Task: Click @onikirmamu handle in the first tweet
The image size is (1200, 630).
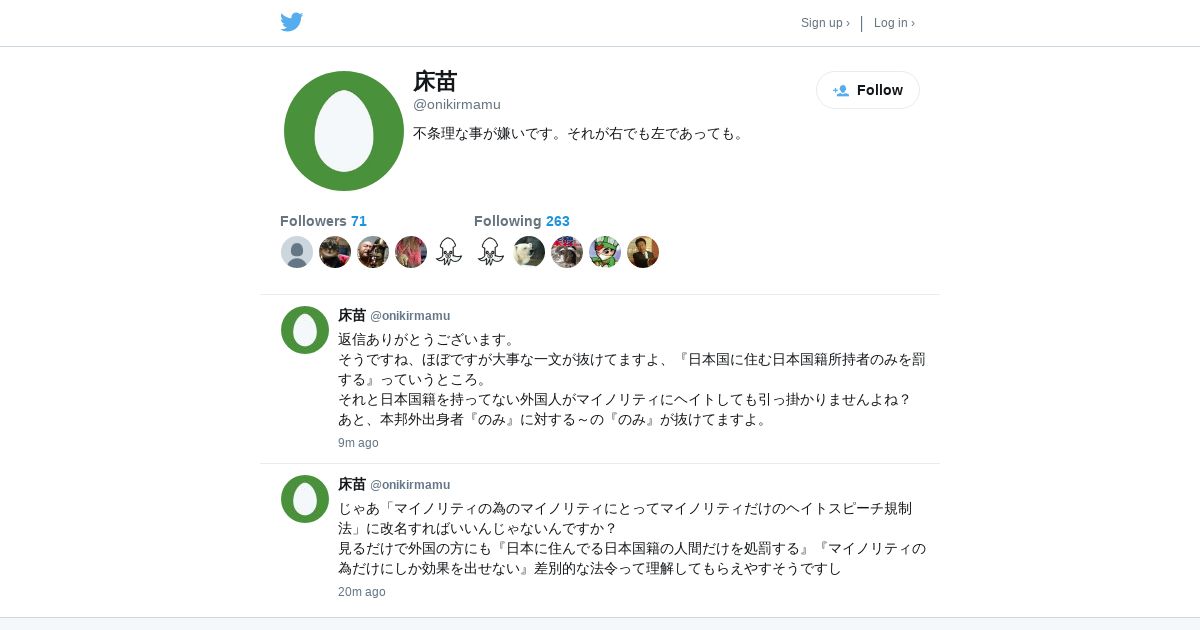Action: [410, 316]
